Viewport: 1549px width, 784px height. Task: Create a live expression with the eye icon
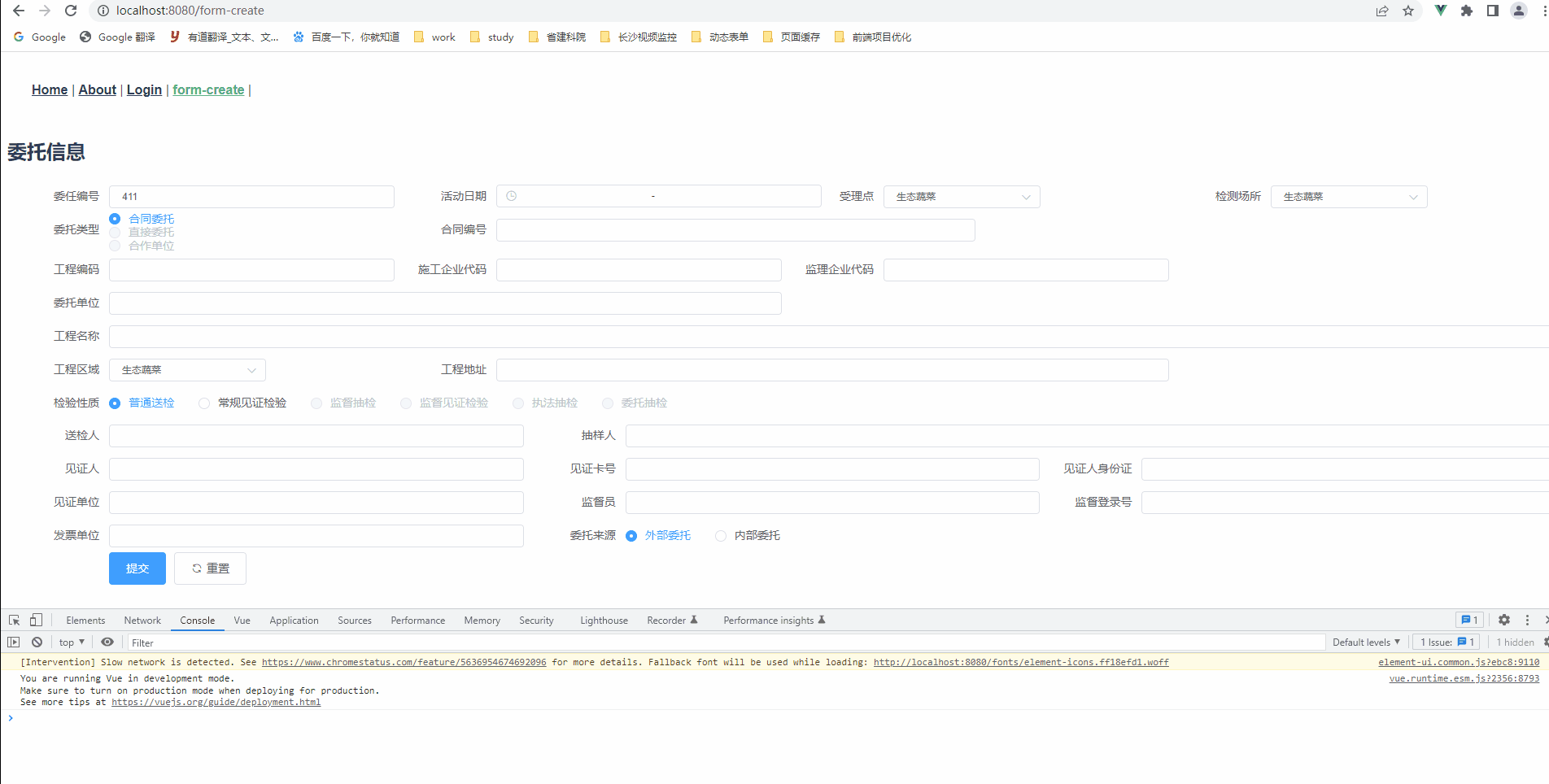coord(107,642)
